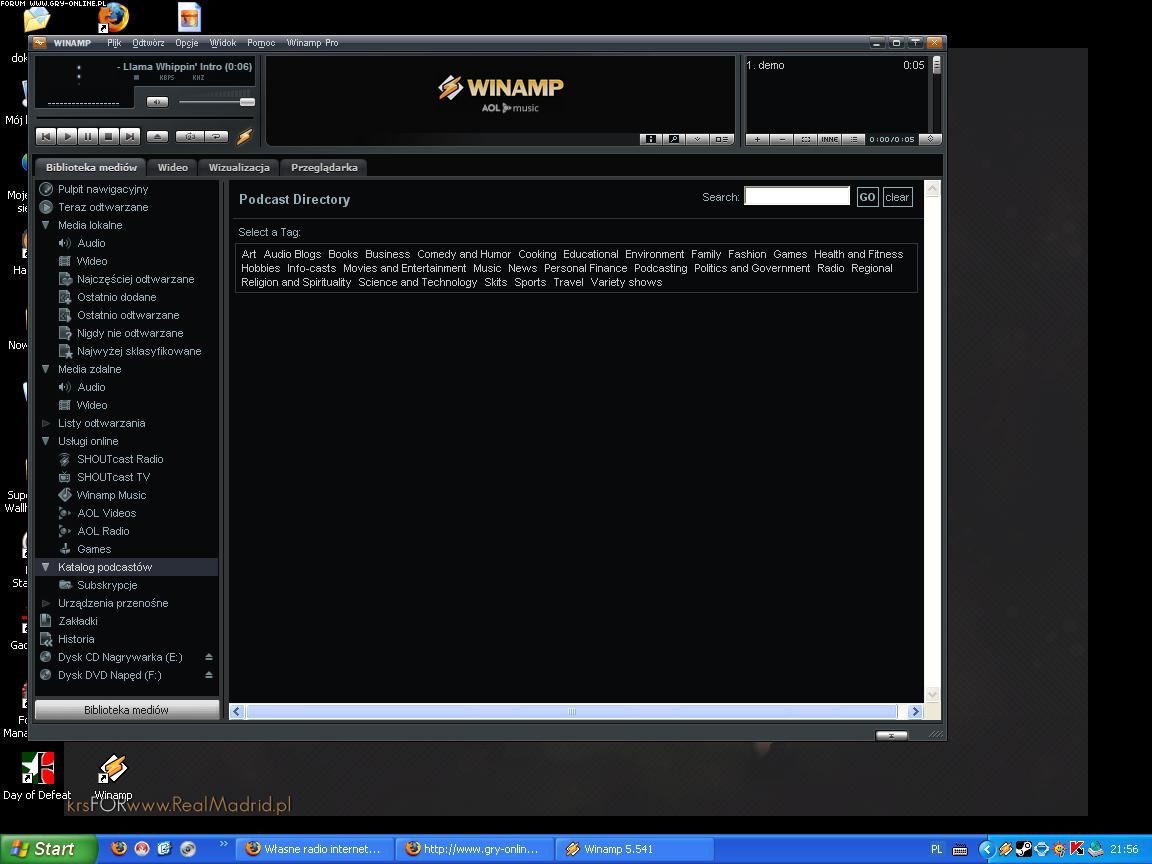Click the GO search button
Viewport: 1152px width, 864px height.
[867, 197]
